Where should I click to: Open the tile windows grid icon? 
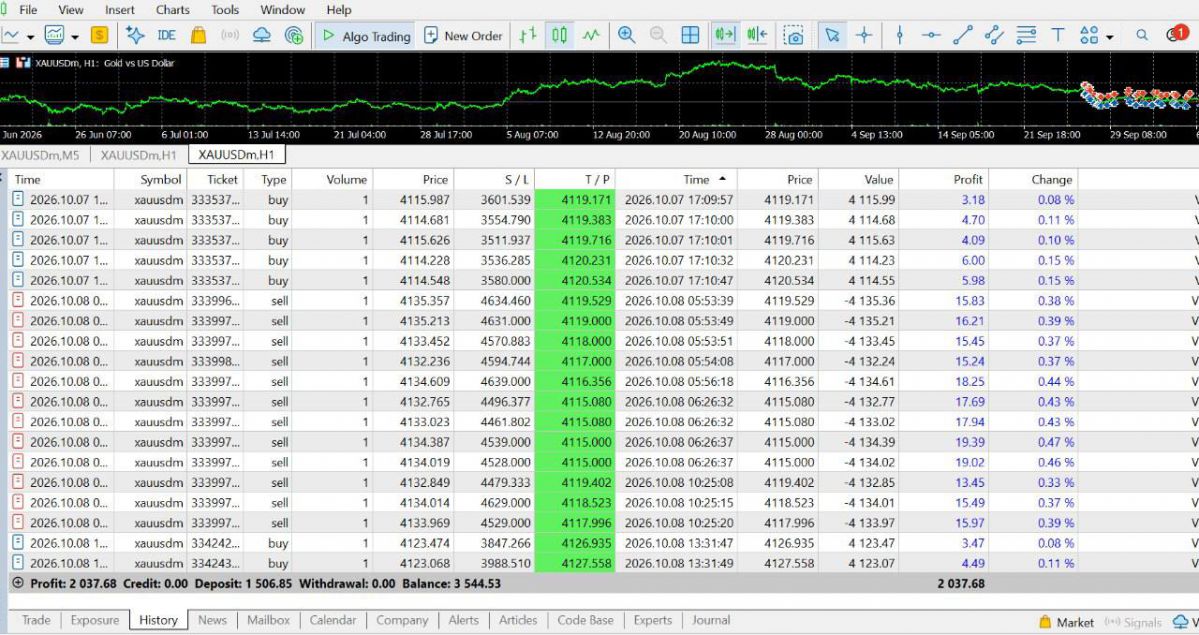[690, 35]
